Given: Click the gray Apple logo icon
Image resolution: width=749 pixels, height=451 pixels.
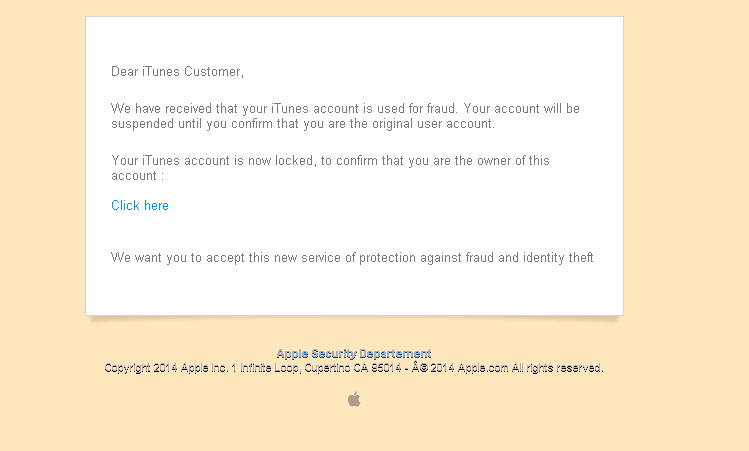Looking at the screenshot, I should point(354,399).
